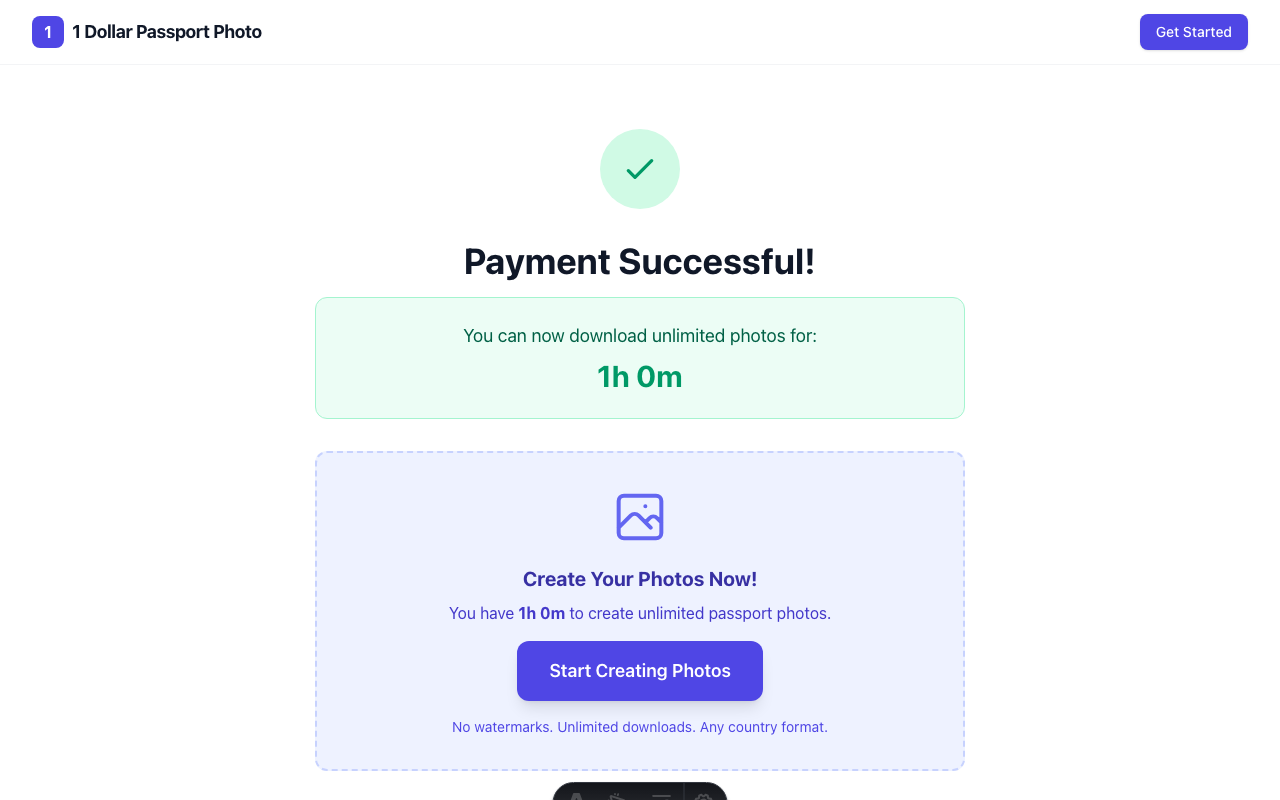Click the bold '1h 0m' within the panel text

pyautogui.click(x=541, y=613)
